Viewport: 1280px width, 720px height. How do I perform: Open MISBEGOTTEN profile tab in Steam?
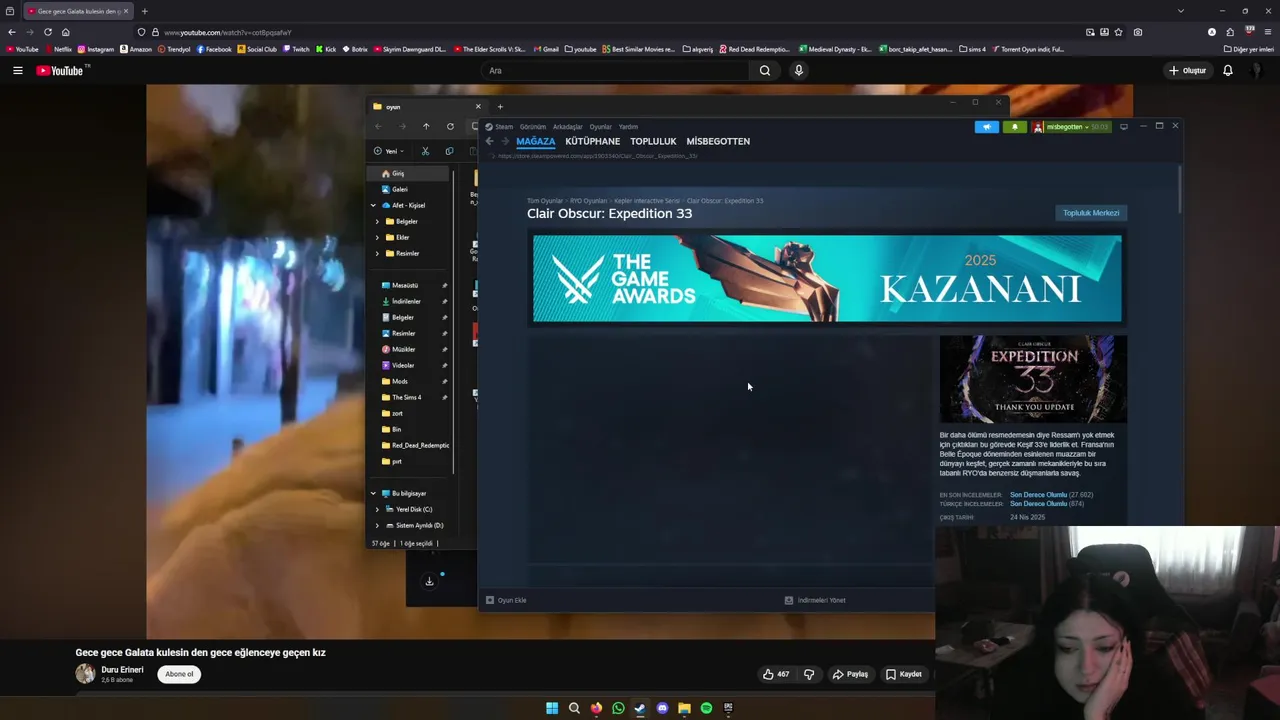[x=718, y=141]
